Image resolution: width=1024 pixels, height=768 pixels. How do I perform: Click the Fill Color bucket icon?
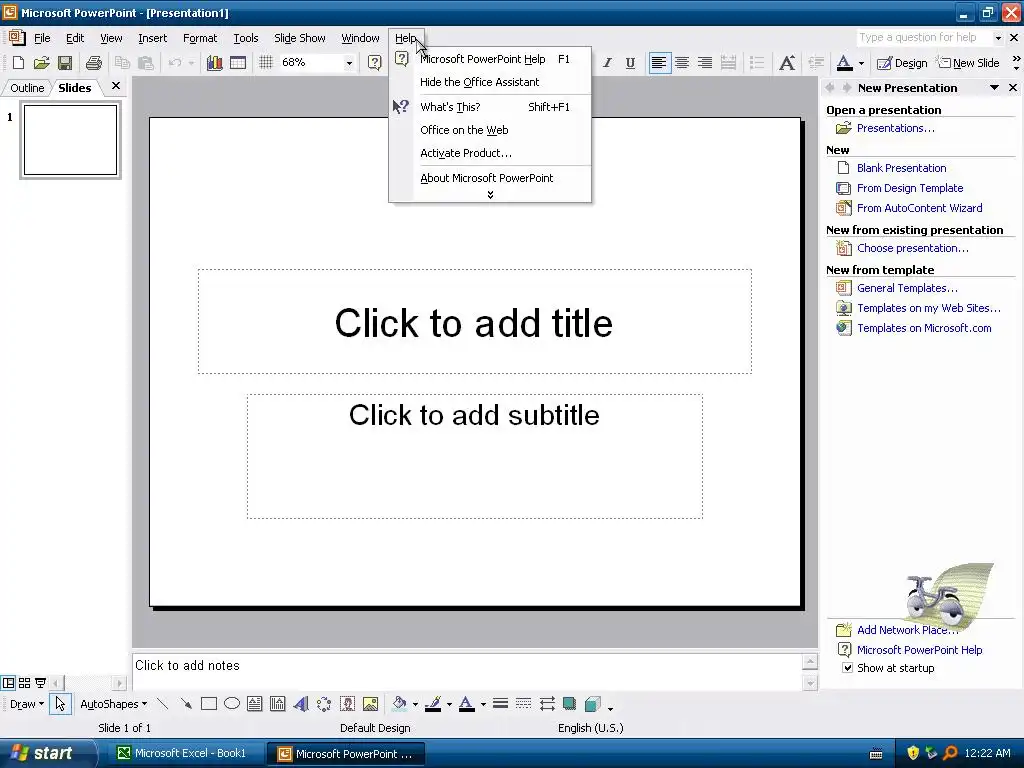click(x=399, y=704)
